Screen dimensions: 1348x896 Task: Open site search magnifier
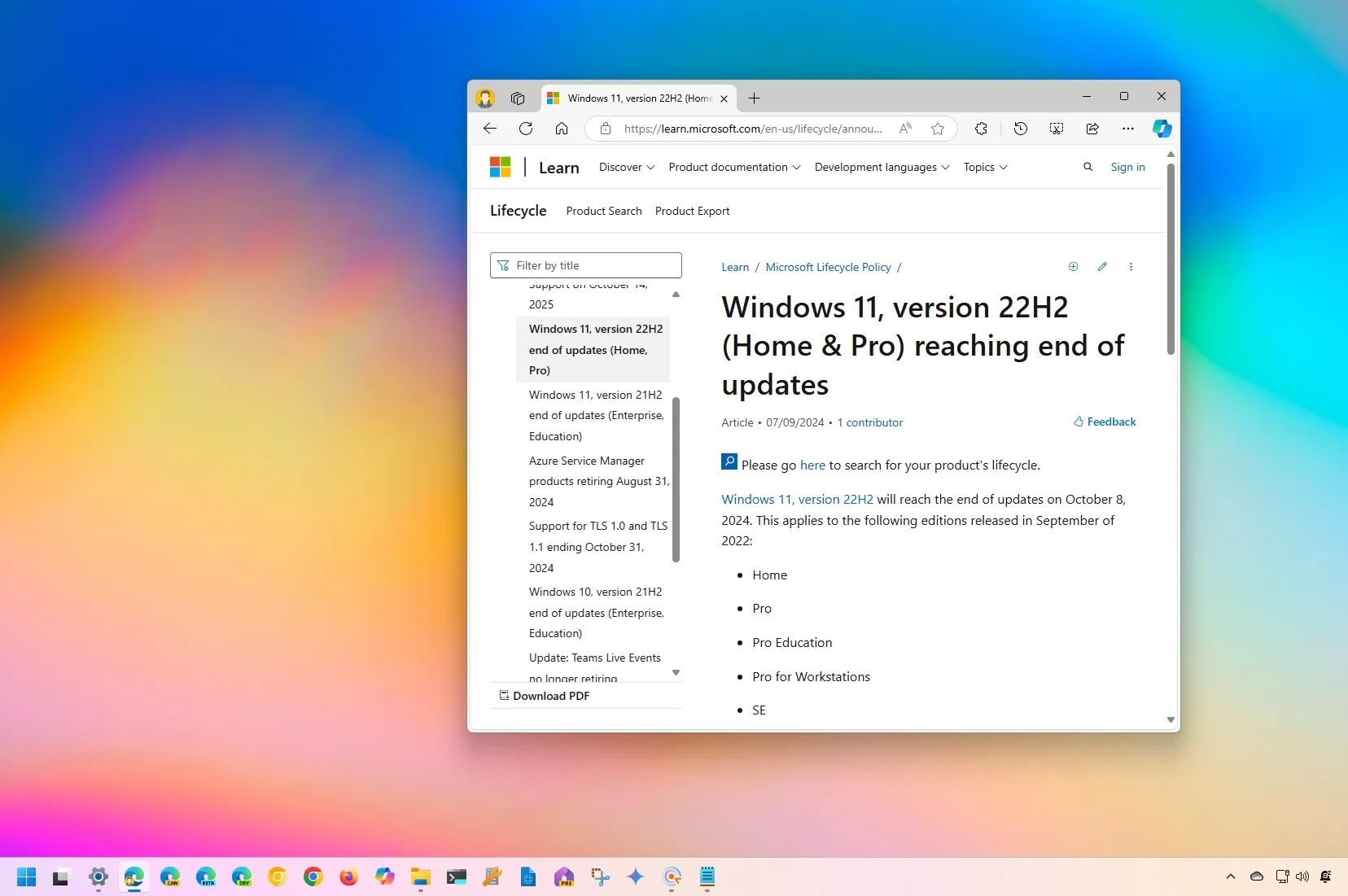click(x=1088, y=167)
